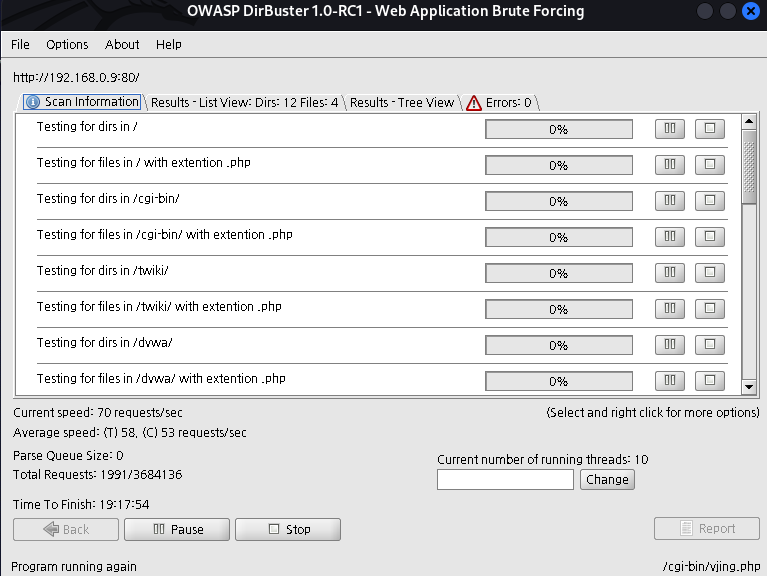Switch to Results - List View tab
The height and width of the screenshot is (576, 767).
pyautogui.click(x=245, y=103)
